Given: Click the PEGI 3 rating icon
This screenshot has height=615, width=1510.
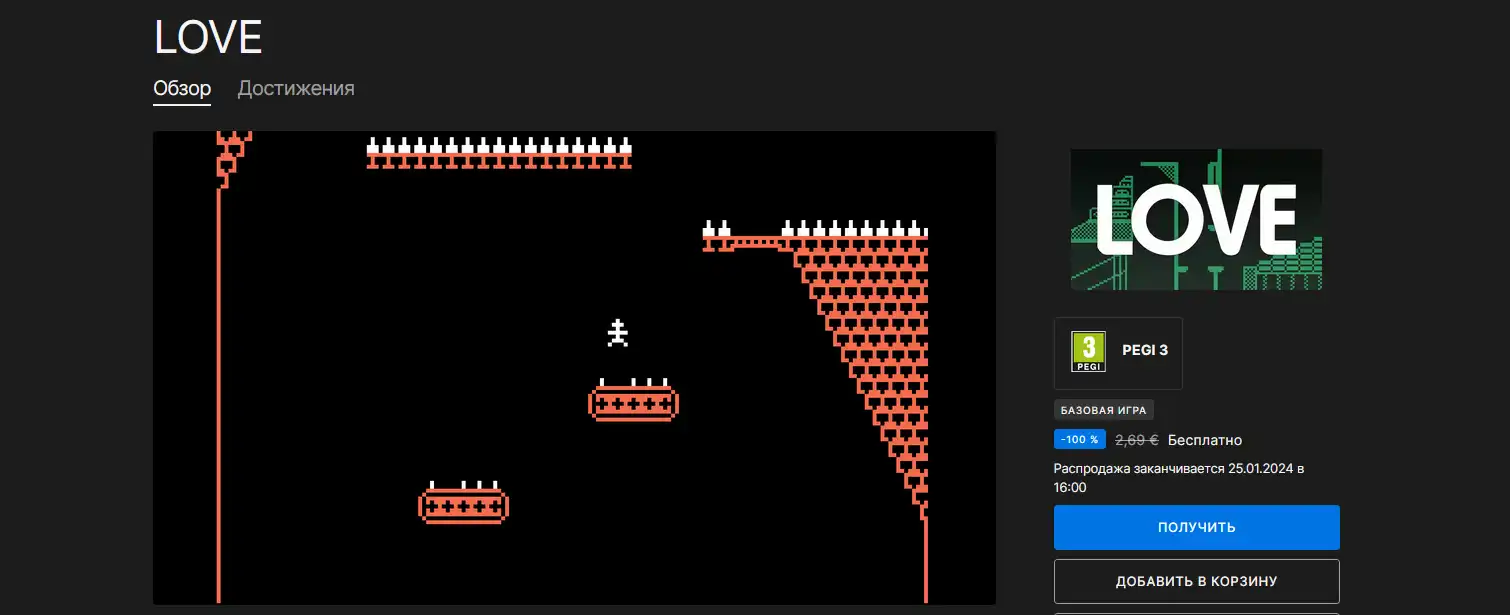Looking at the screenshot, I should click(x=1089, y=352).
